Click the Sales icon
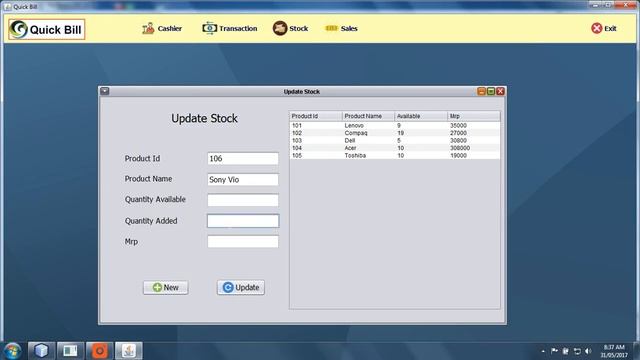This screenshot has width=640, height=360. coord(331,28)
